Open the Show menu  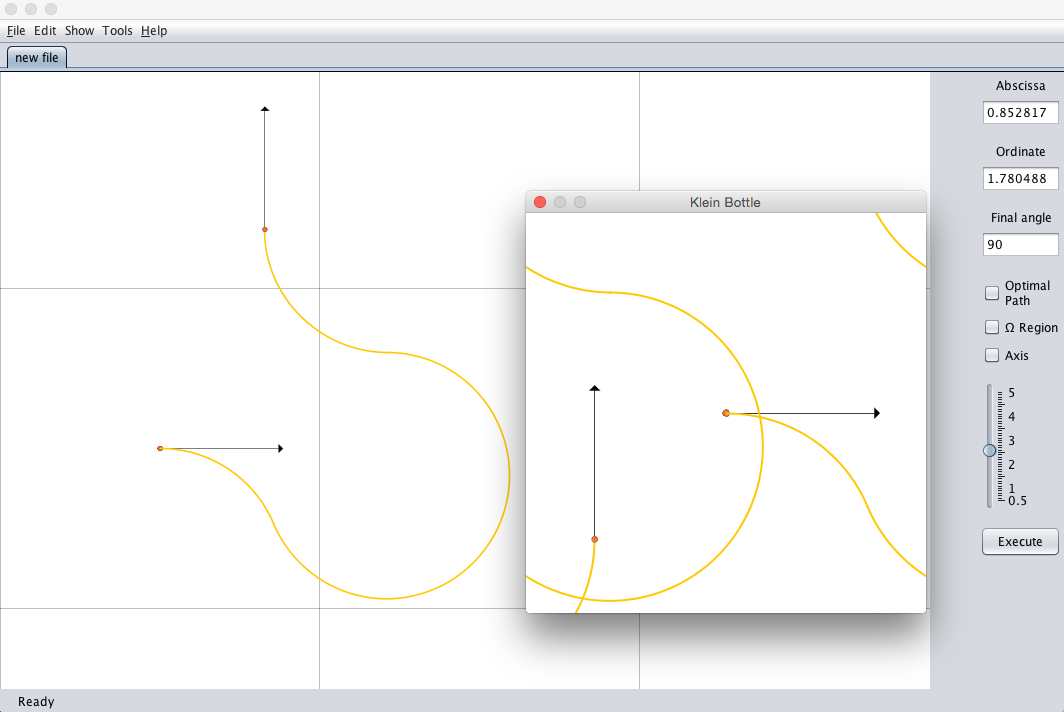pos(79,31)
